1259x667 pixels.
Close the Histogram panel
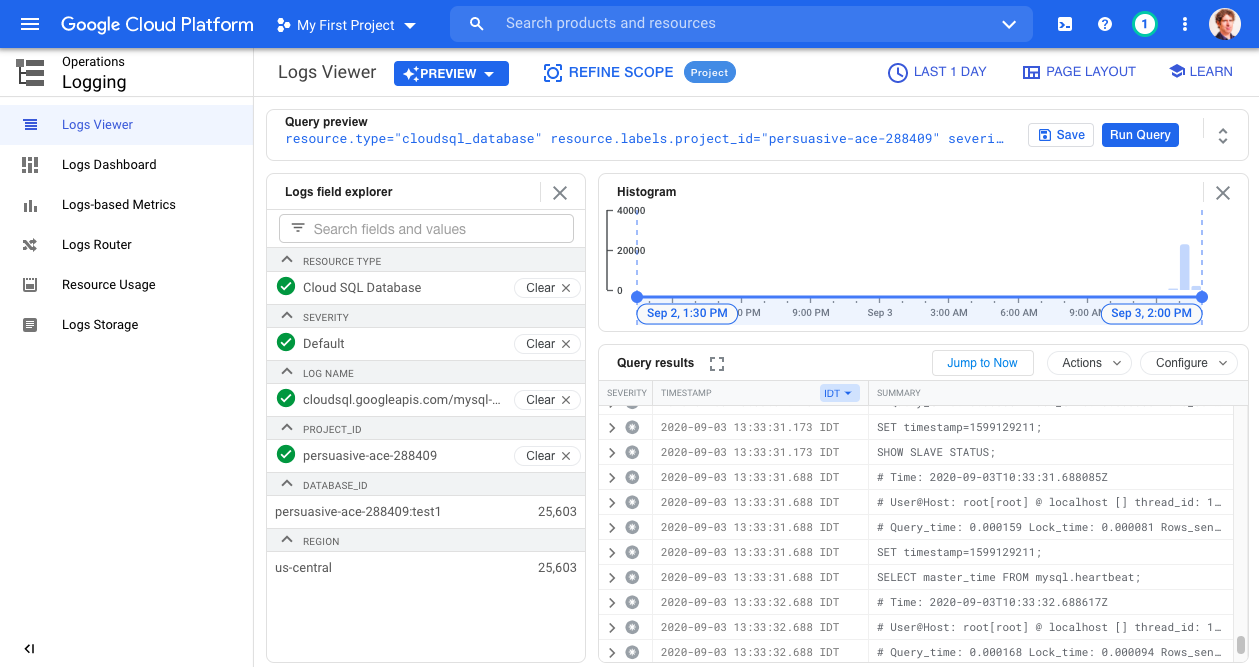pos(1223,193)
